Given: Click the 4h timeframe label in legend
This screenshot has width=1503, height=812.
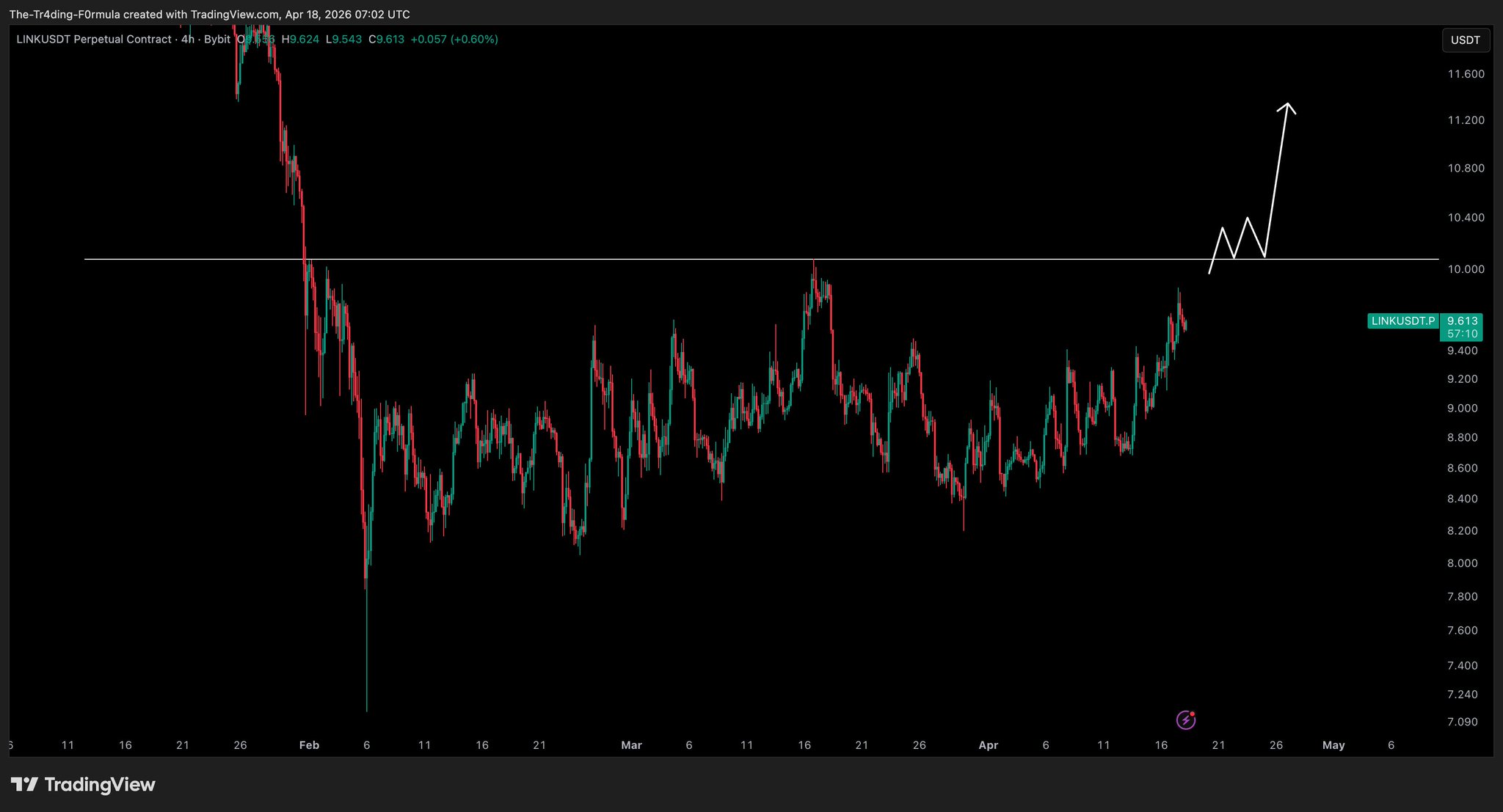Looking at the screenshot, I should pos(188,40).
